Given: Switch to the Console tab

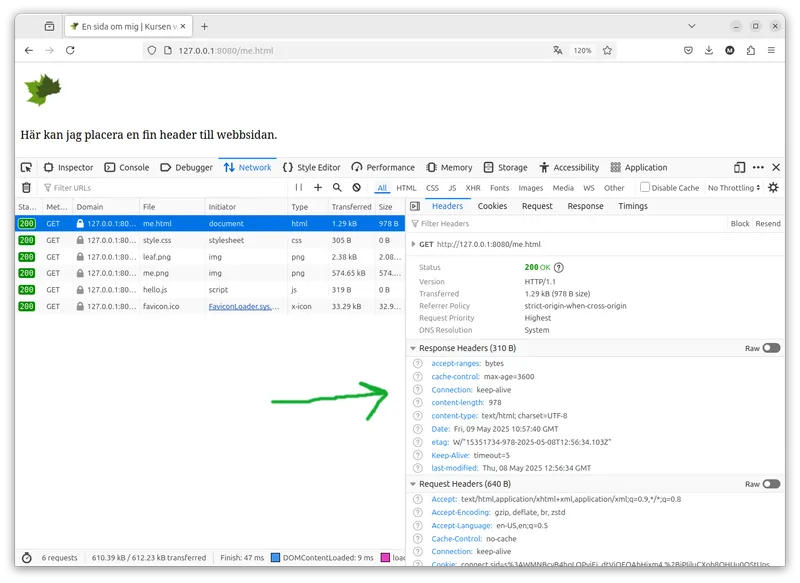Looking at the screenshot, I should click(127, 167).
